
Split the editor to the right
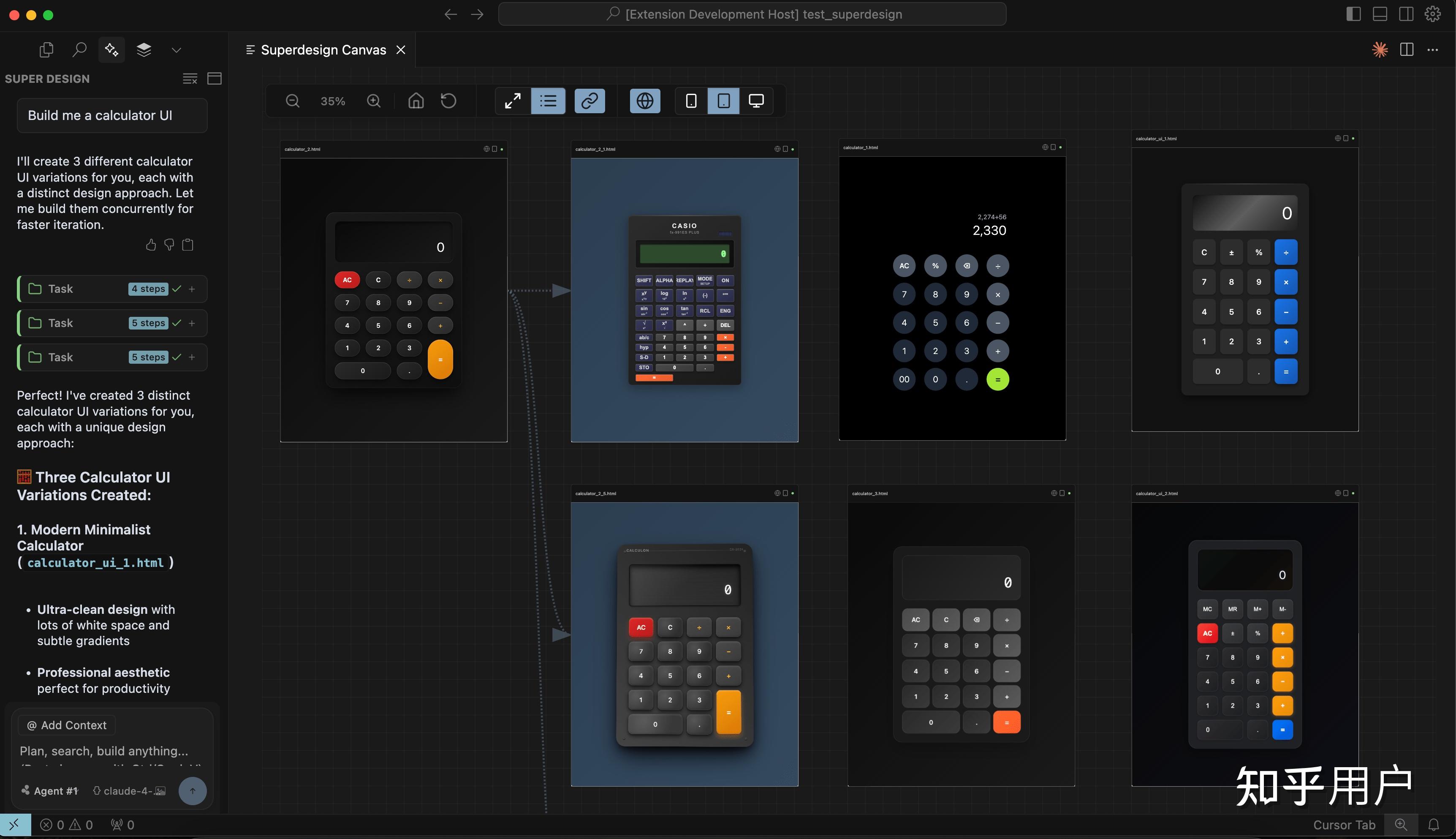[1407, 49]
